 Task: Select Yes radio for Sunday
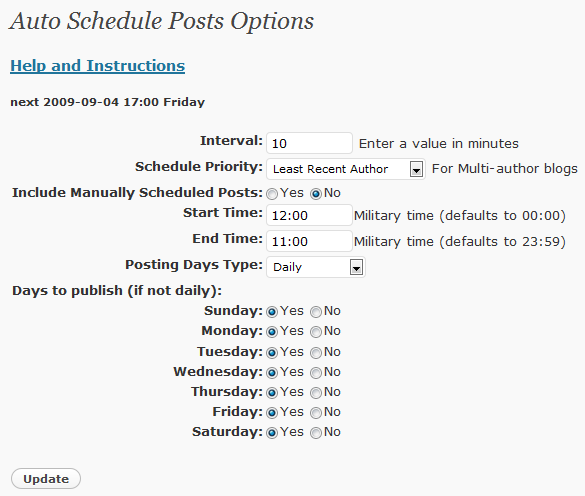(x=272, y=312)
